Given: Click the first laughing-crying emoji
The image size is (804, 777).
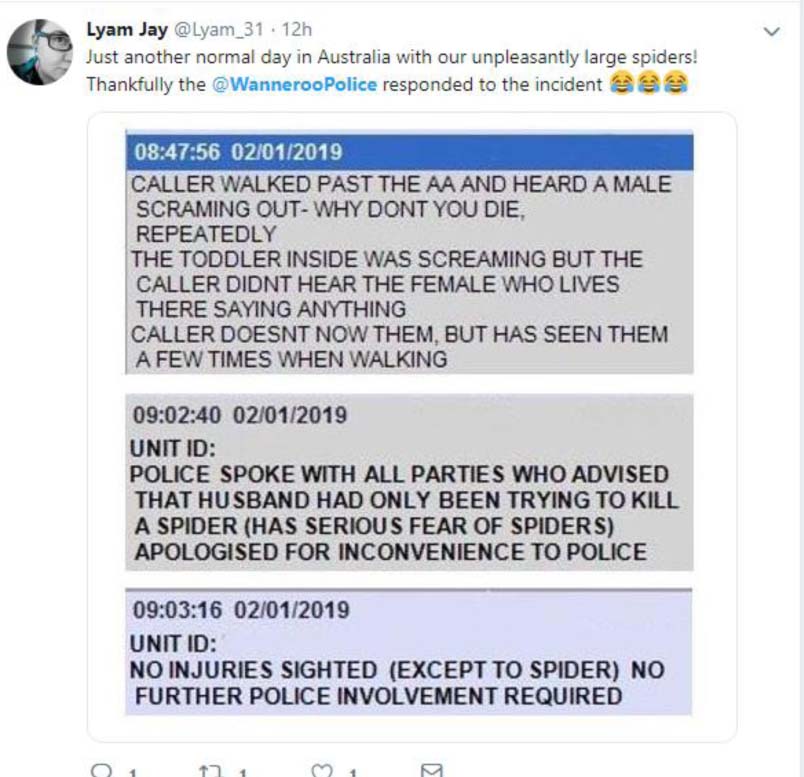Looking at the screenshot, I should point(621,84).
